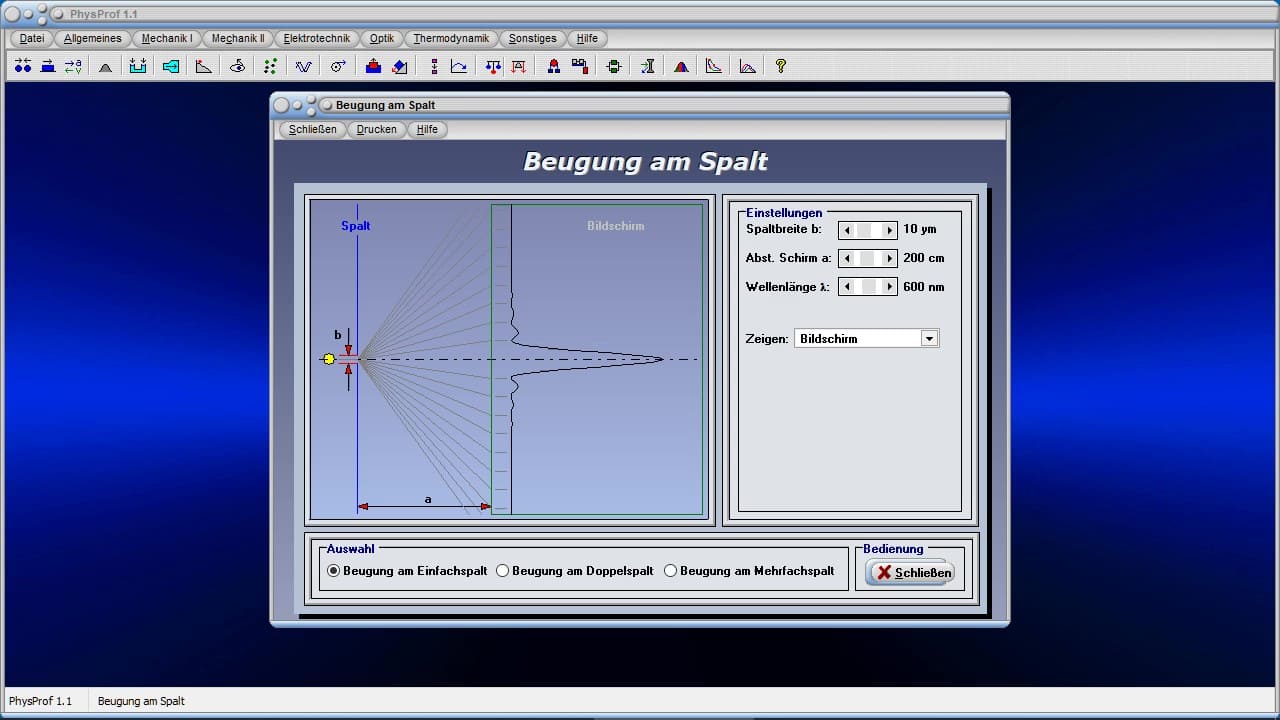Click the purple vertical spring icon
The width and height of the screenshot is (1280, 720).
point(434,66)
